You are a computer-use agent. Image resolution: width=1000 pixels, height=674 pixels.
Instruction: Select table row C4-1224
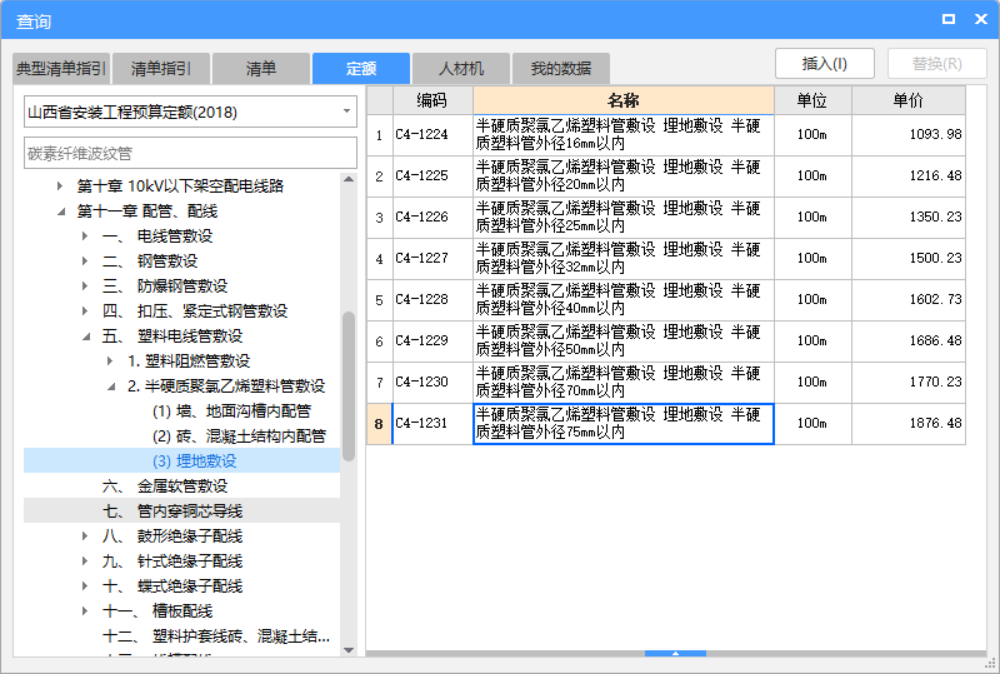pos(620,134)
